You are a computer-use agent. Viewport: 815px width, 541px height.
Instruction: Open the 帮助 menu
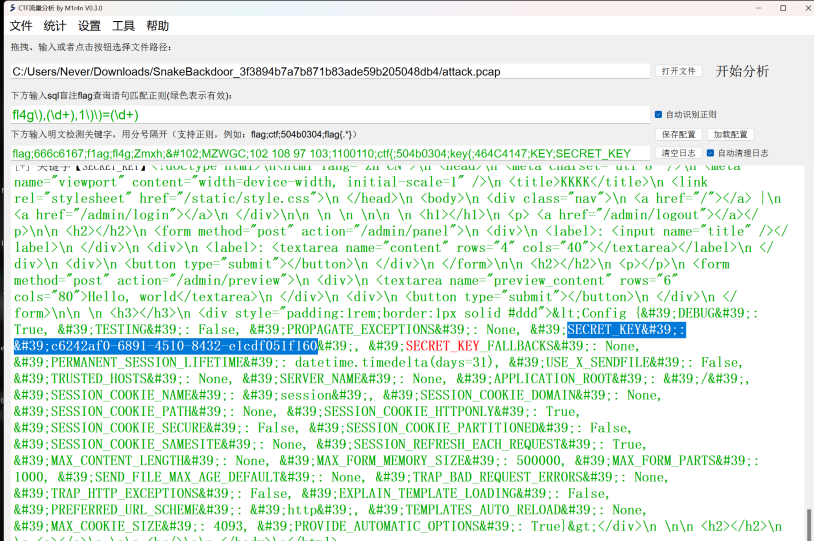click(x=157, y=26)
